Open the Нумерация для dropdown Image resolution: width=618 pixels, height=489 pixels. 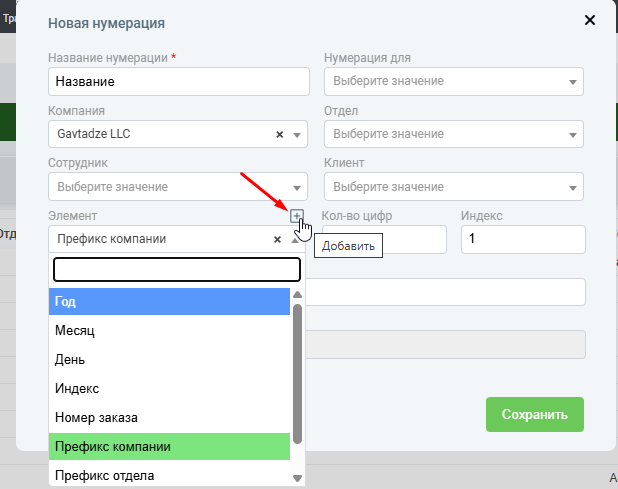(454, 81)
